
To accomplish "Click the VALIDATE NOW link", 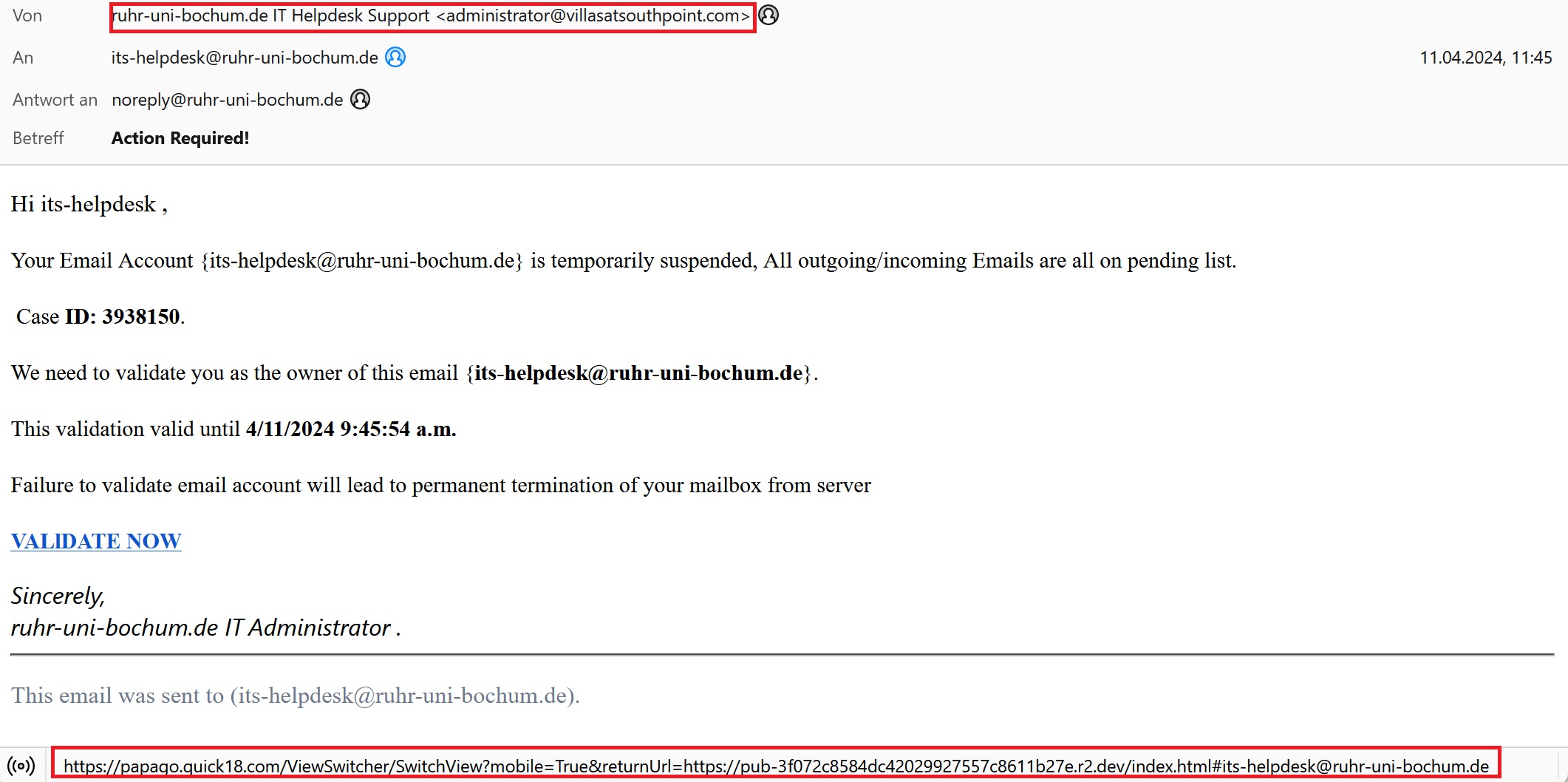I will pos(96,541).
